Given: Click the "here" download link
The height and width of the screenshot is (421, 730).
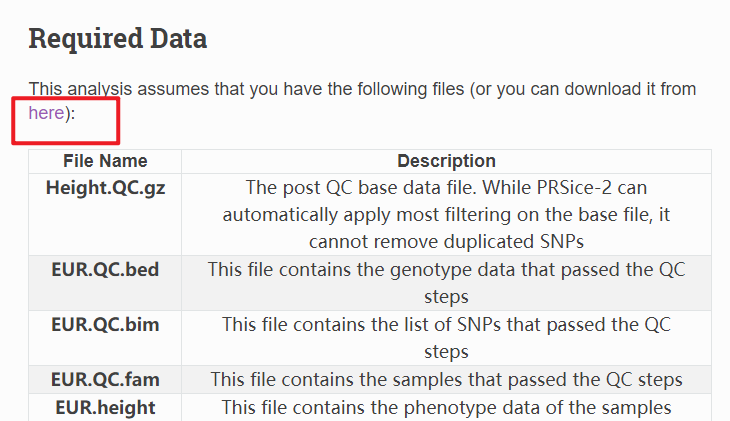Looking at the screenshot, I should tap(46, 113).
